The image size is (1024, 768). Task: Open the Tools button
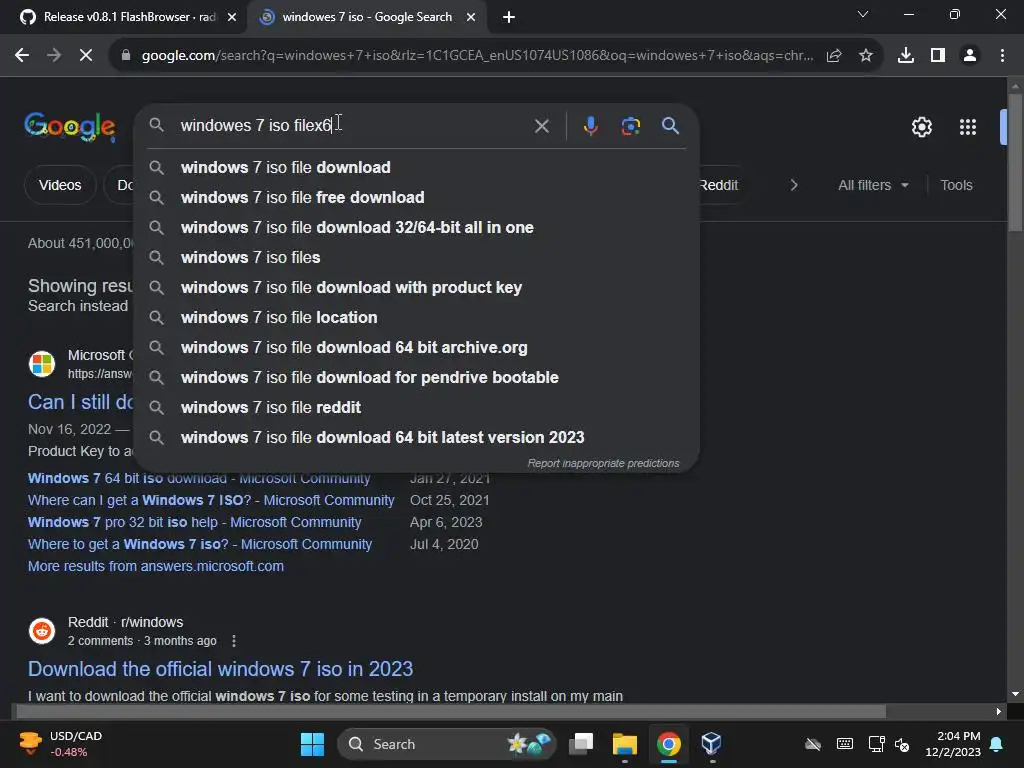(x=956, y=185)
